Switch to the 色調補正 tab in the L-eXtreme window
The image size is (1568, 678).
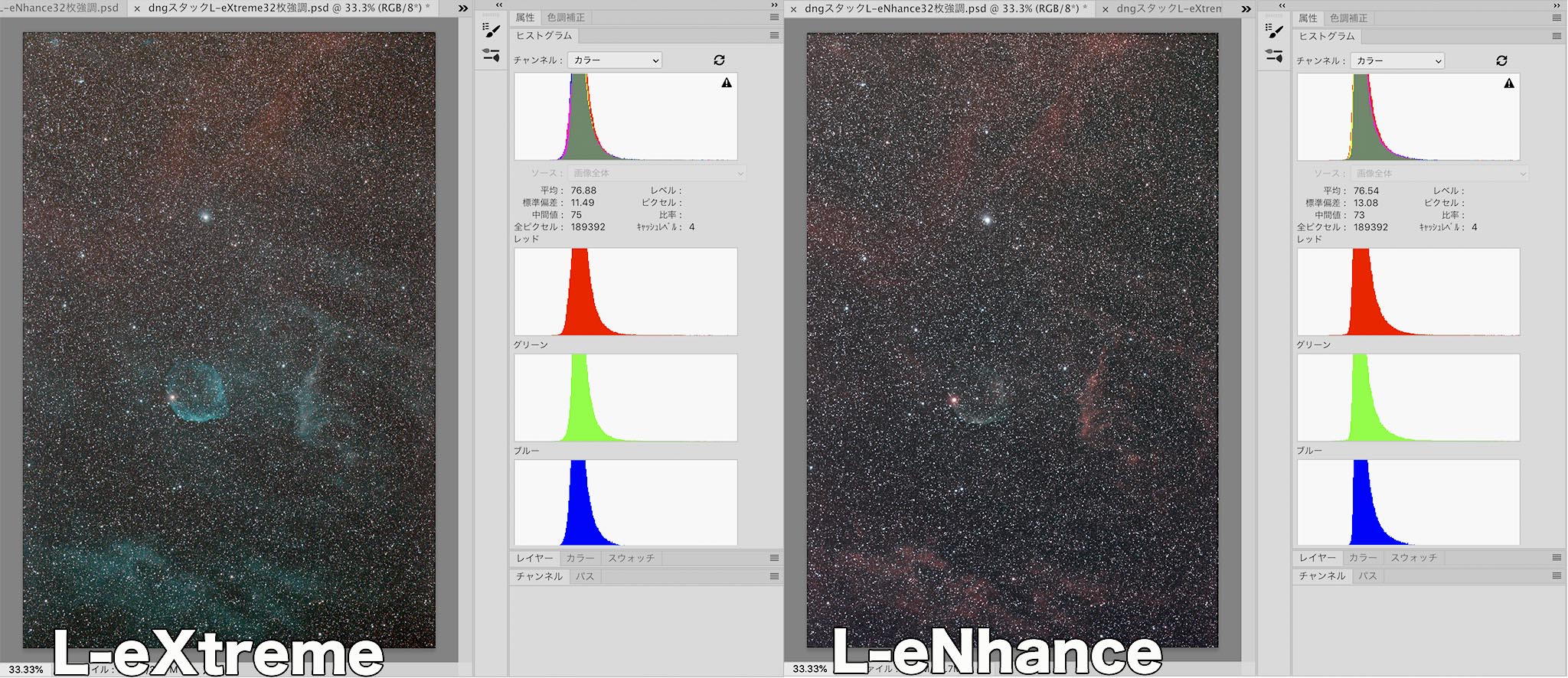pos(566,18)
